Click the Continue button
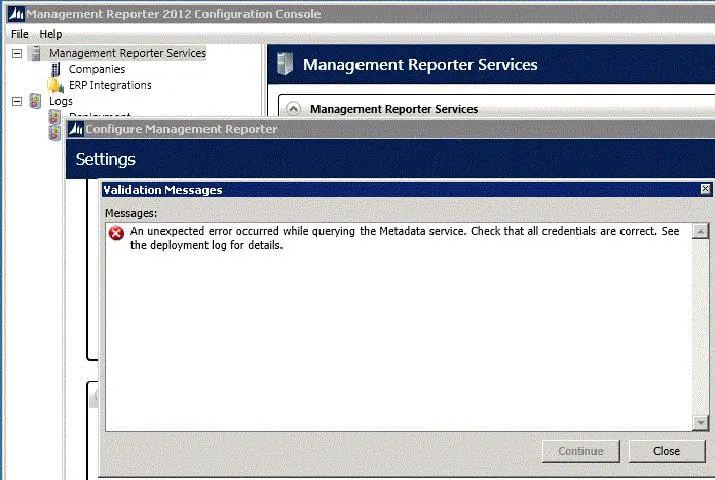Viewport: 715px width, 480px height. (x=580, y=451)
